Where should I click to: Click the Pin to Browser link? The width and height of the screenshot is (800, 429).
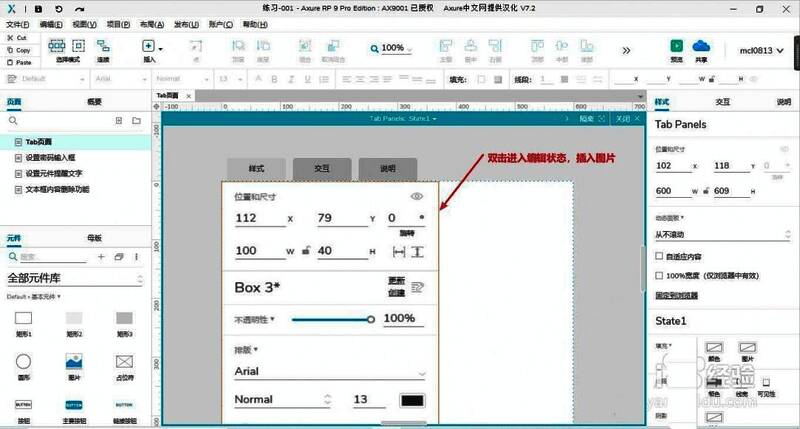(675, 296)
